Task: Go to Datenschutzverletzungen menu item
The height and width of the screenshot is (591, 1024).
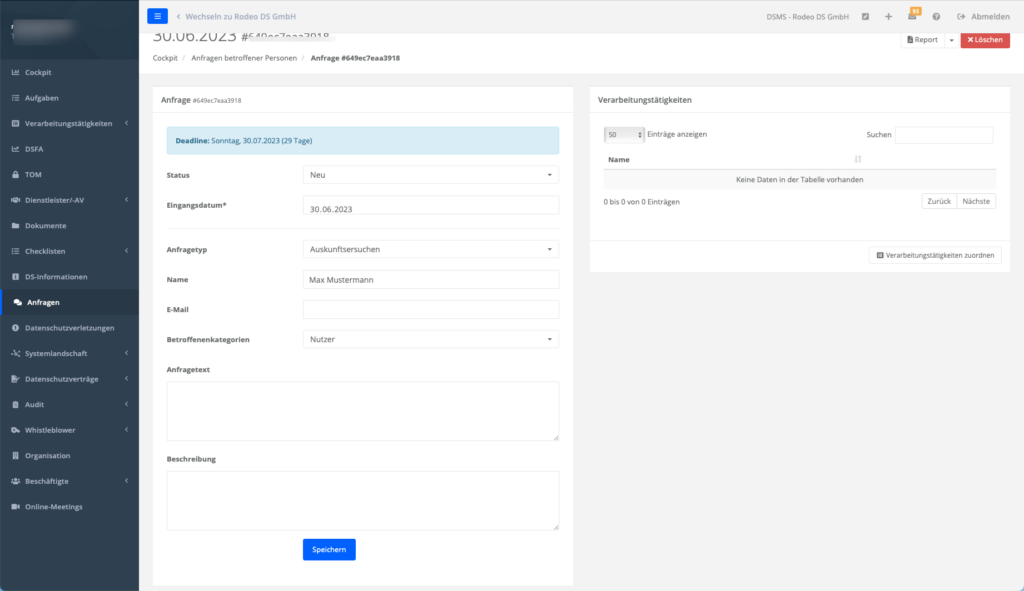Action: click(69, 328)
